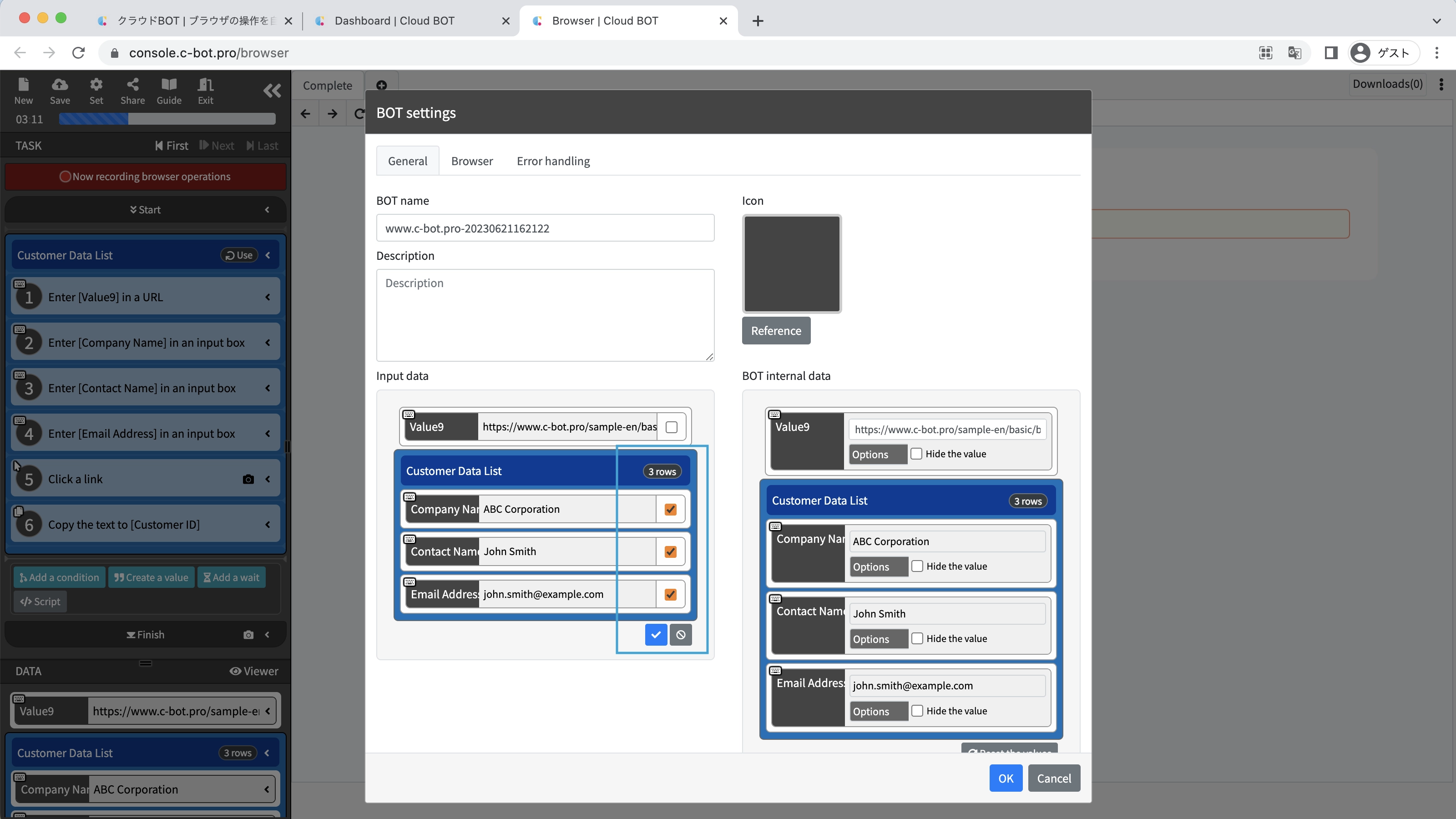Open the Error handling tab
The height and width of the screenshot is (819, 1456).
point(553,161)
